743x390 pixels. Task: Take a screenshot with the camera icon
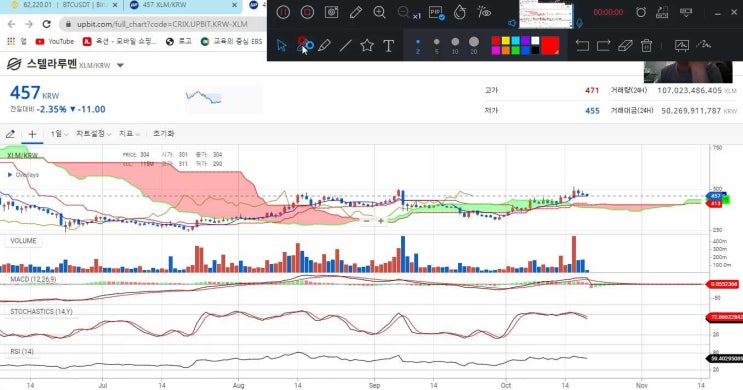coord(331,12)
